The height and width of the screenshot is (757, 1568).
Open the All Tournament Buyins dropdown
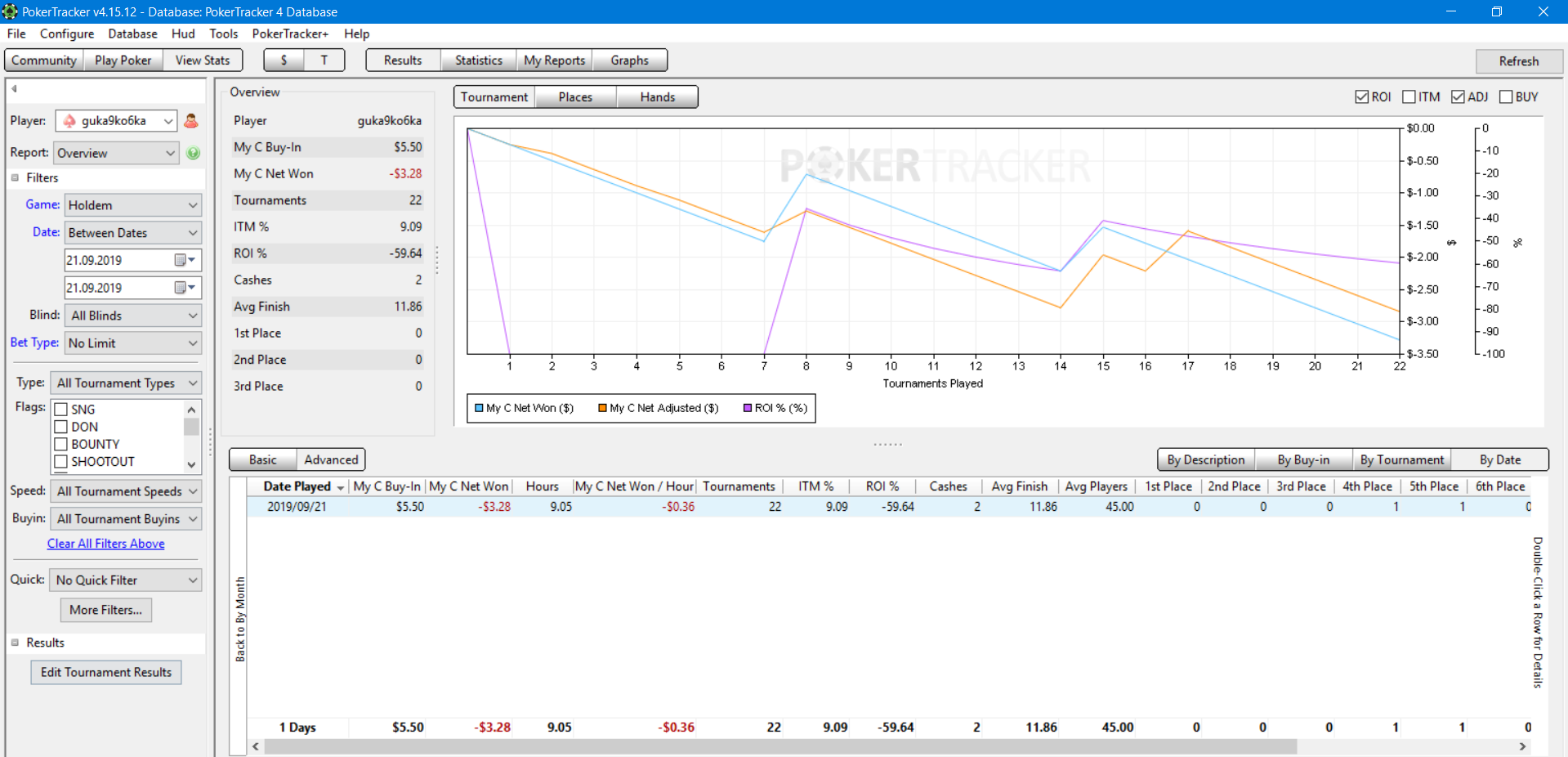click(126, 519)
